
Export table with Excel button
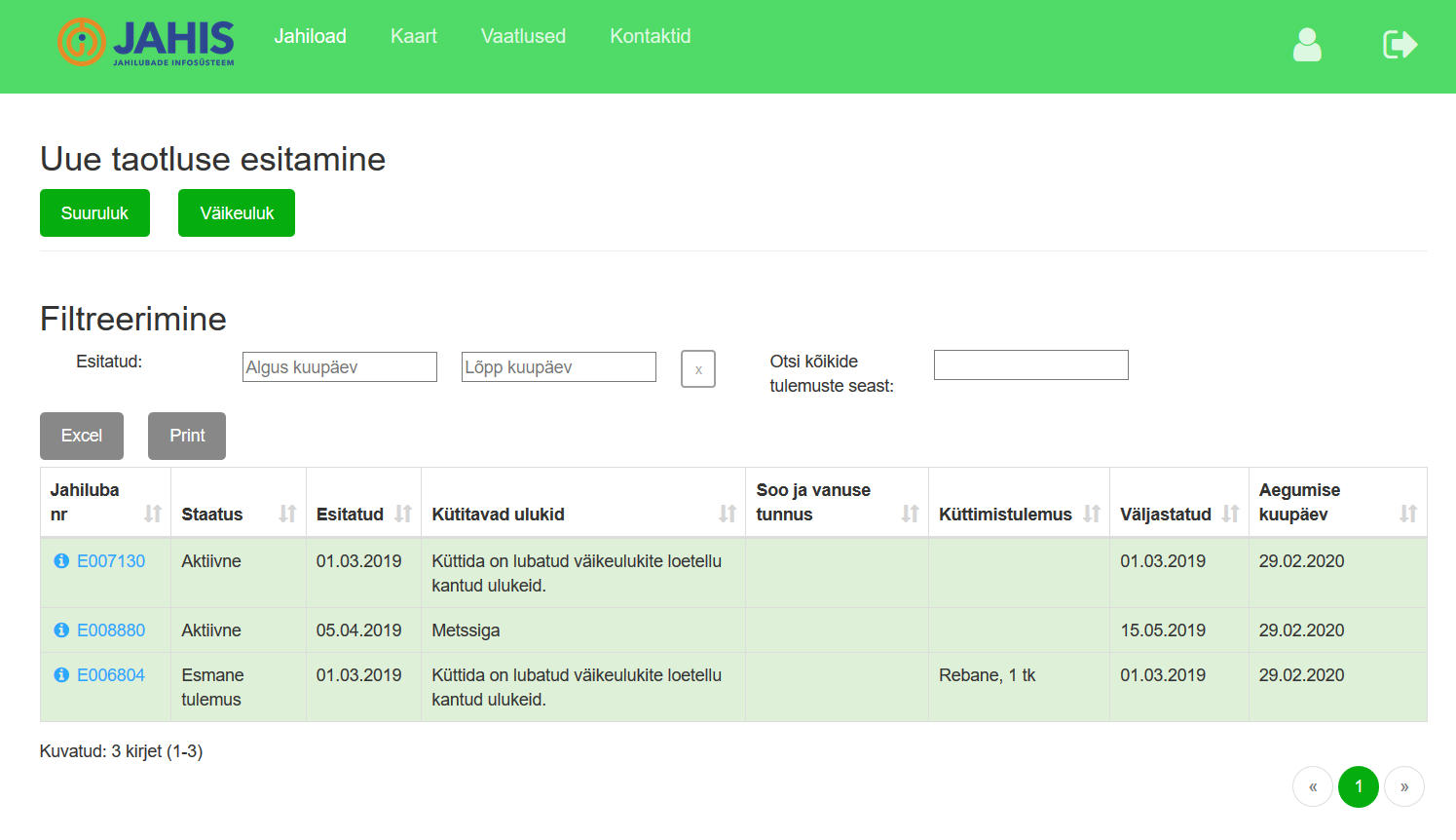[x=82, y=436]
